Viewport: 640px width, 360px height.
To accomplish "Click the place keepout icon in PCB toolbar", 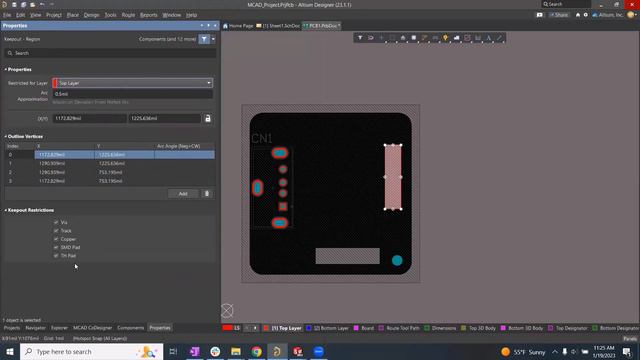I will click(467, 38).
